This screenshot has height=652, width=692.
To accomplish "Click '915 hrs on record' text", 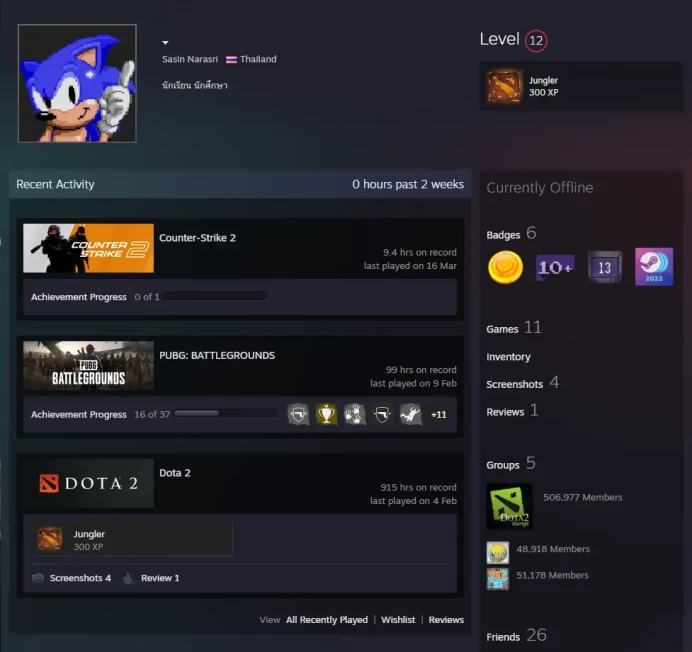I will (x=418, y=487).
